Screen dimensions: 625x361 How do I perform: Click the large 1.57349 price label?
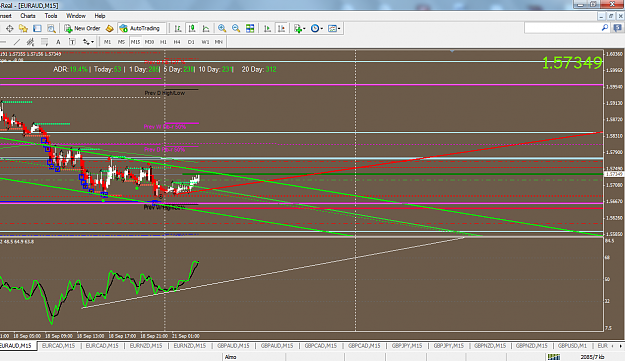[572, 63]
